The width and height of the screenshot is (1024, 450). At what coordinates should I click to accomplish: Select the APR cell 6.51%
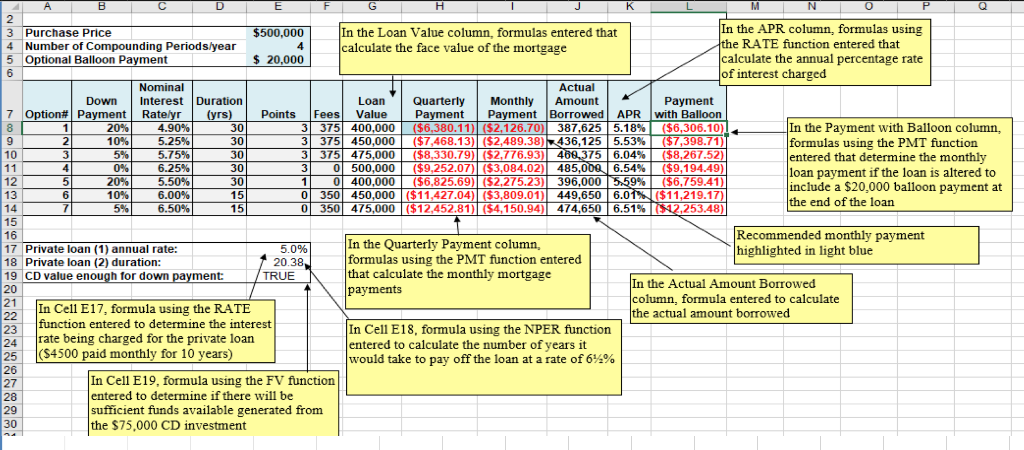point(629,209)
